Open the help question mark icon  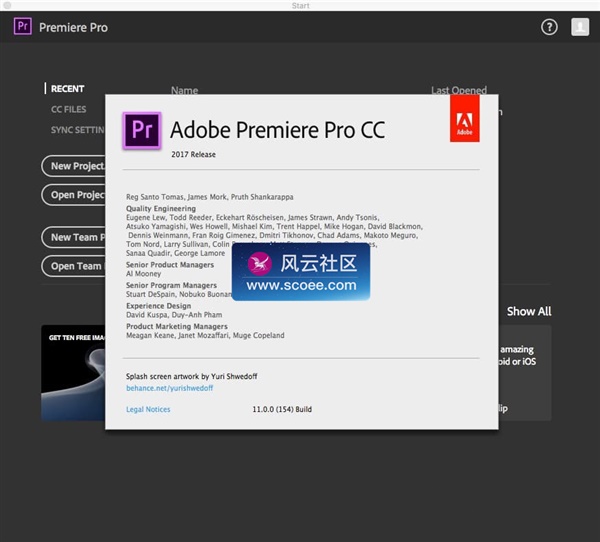[x=549, y=27]
